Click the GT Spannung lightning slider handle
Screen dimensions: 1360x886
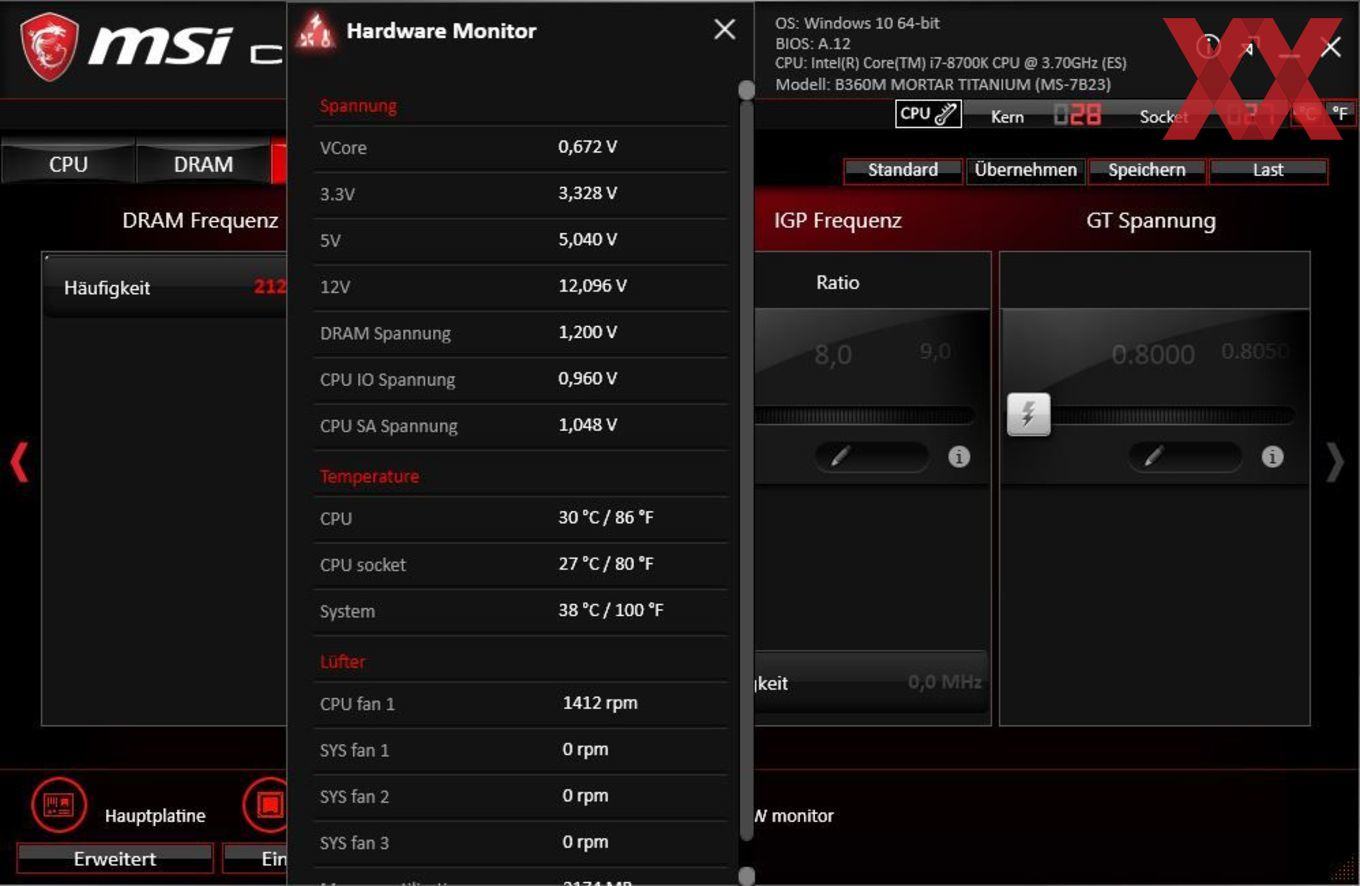[x=1029, y=414]
